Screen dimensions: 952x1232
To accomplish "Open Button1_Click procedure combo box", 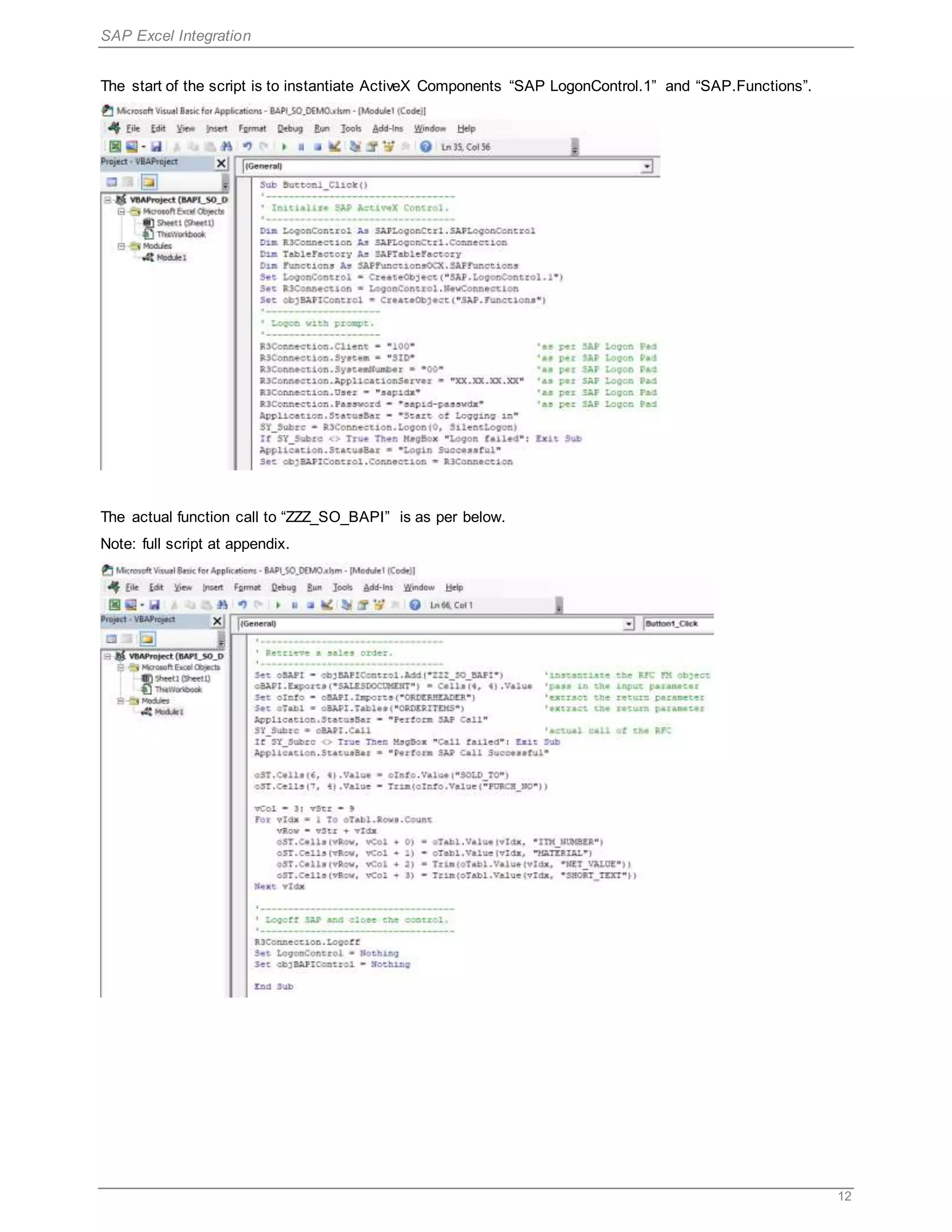I will [679, 624].
